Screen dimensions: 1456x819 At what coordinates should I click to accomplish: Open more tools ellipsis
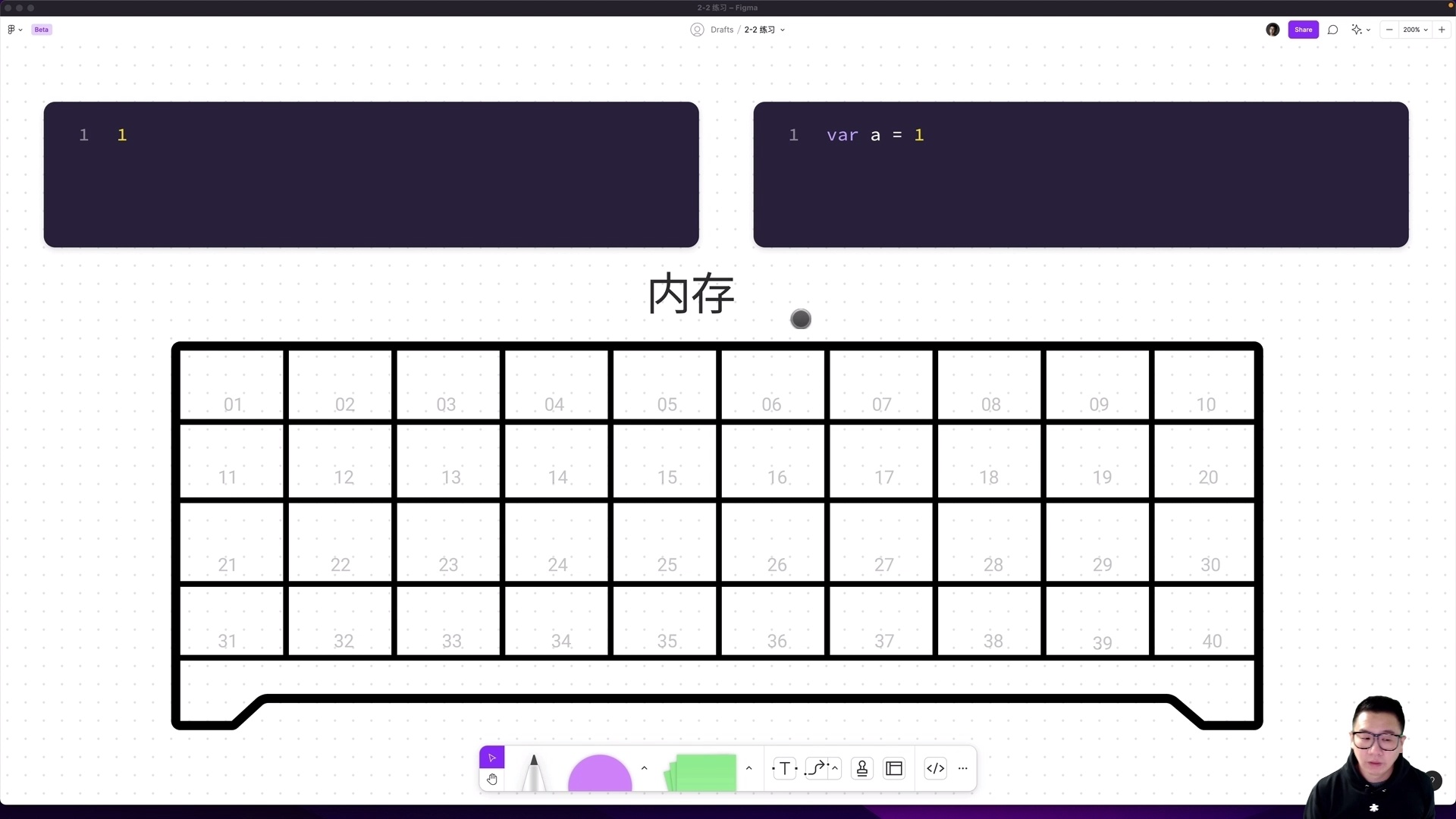[963, 768]
